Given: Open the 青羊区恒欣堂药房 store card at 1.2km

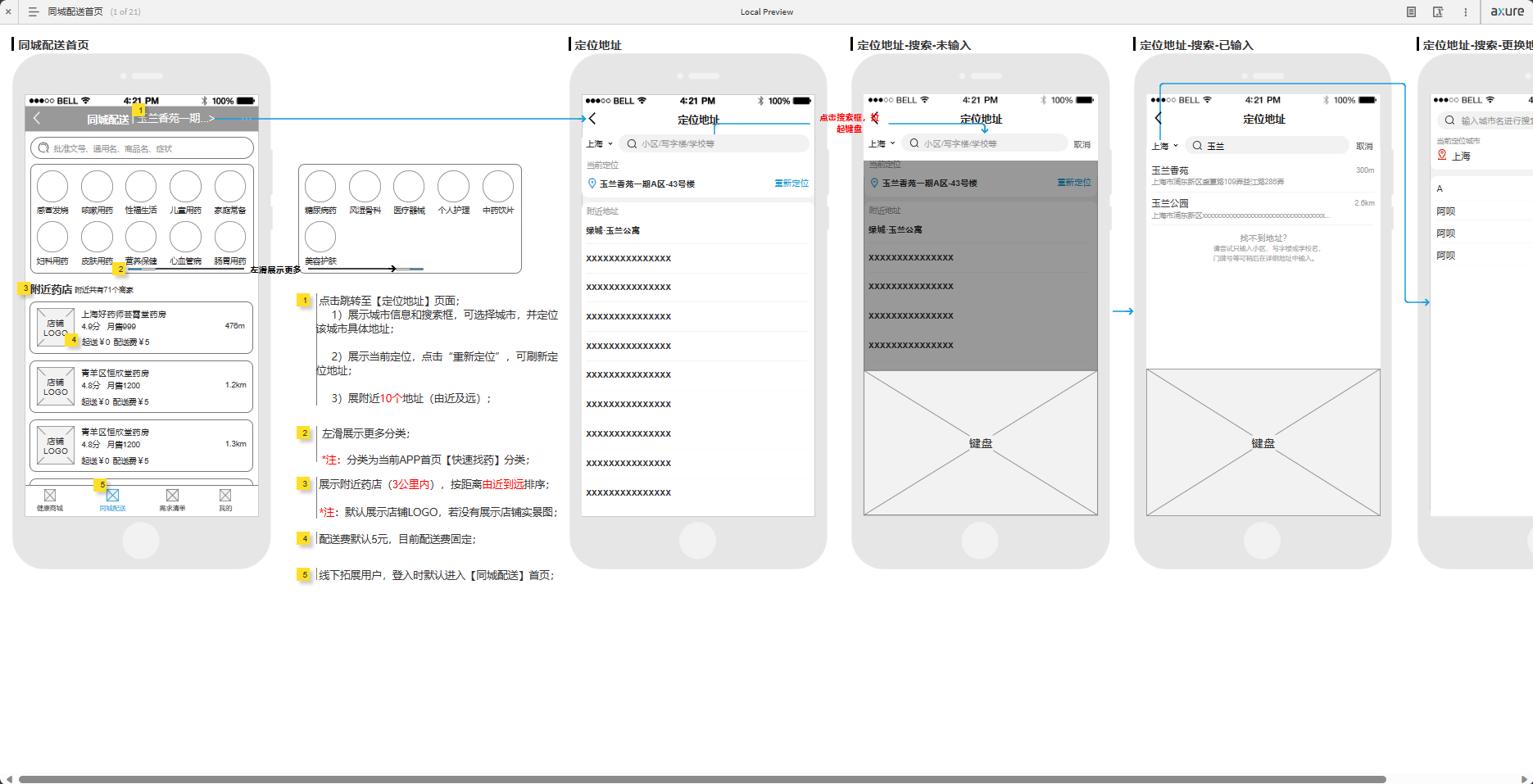Looking at the screenshot, I should coord(141,387).
